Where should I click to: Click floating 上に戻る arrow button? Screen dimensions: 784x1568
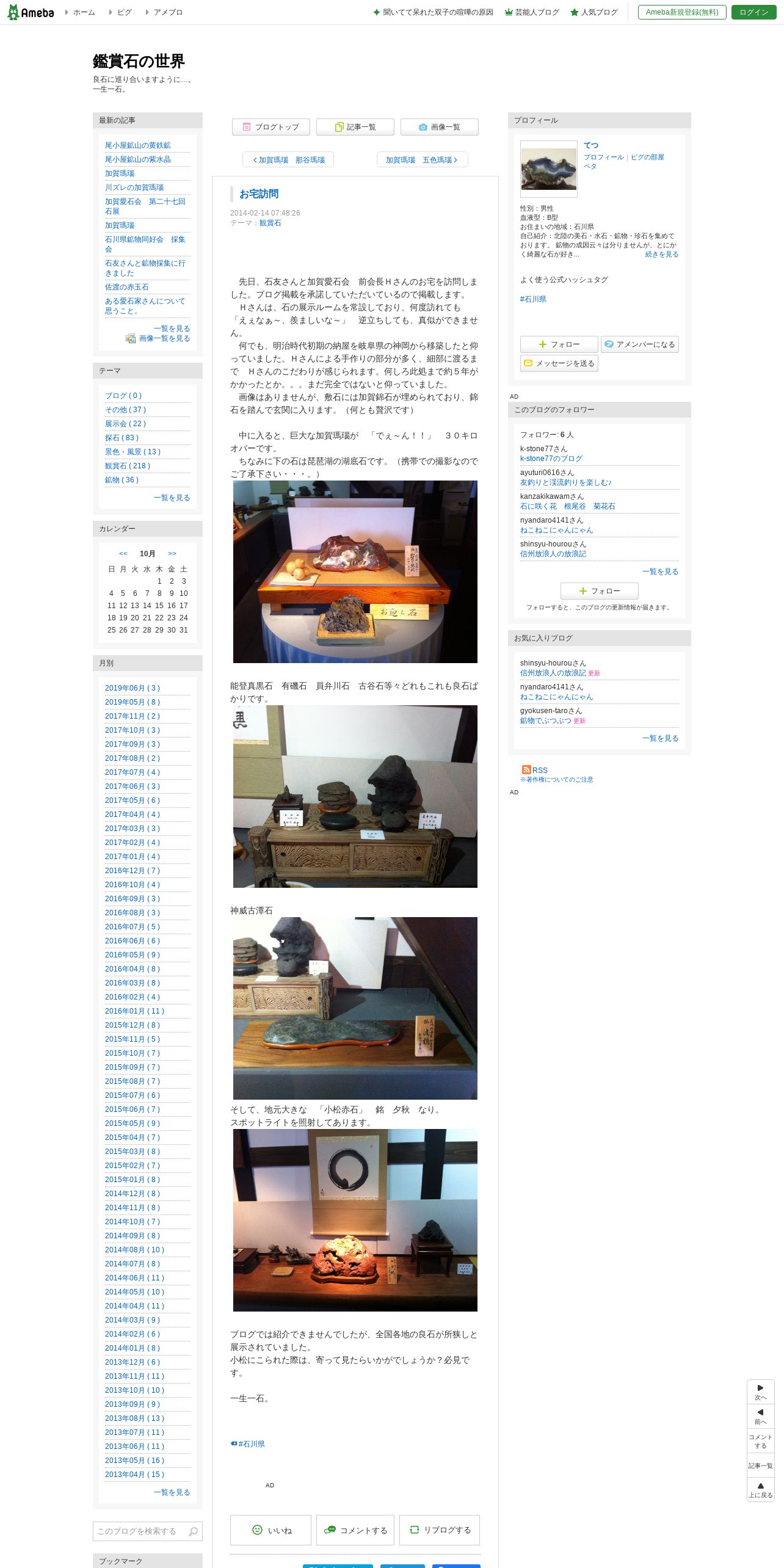click(x=761, y=1490)
